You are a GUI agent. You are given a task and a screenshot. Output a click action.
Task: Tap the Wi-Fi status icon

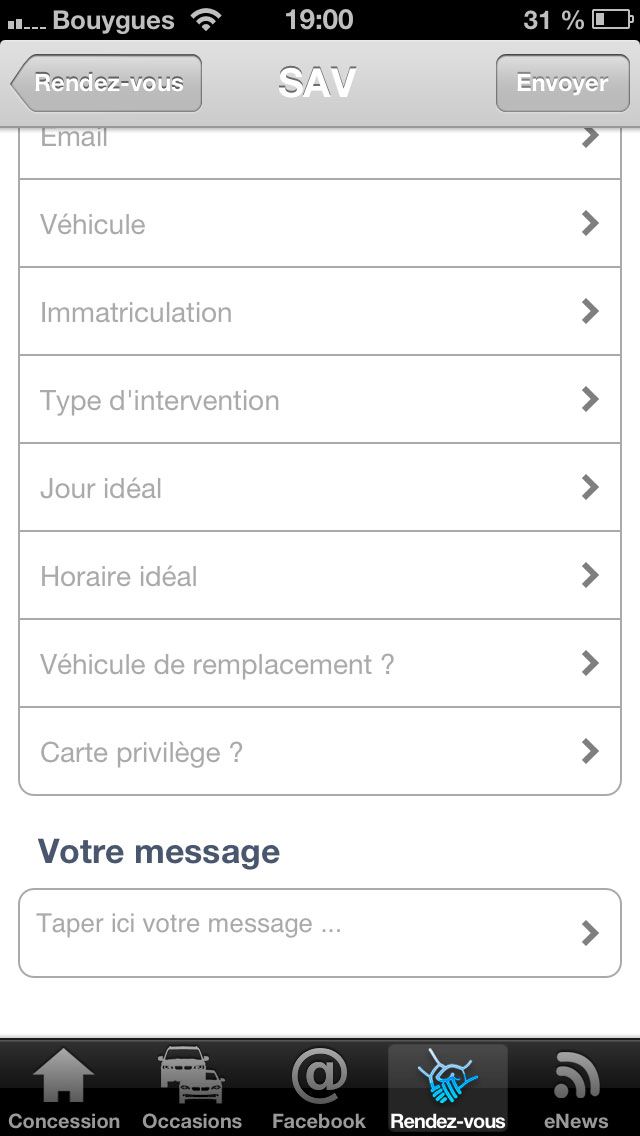click(x=207, y=19)
